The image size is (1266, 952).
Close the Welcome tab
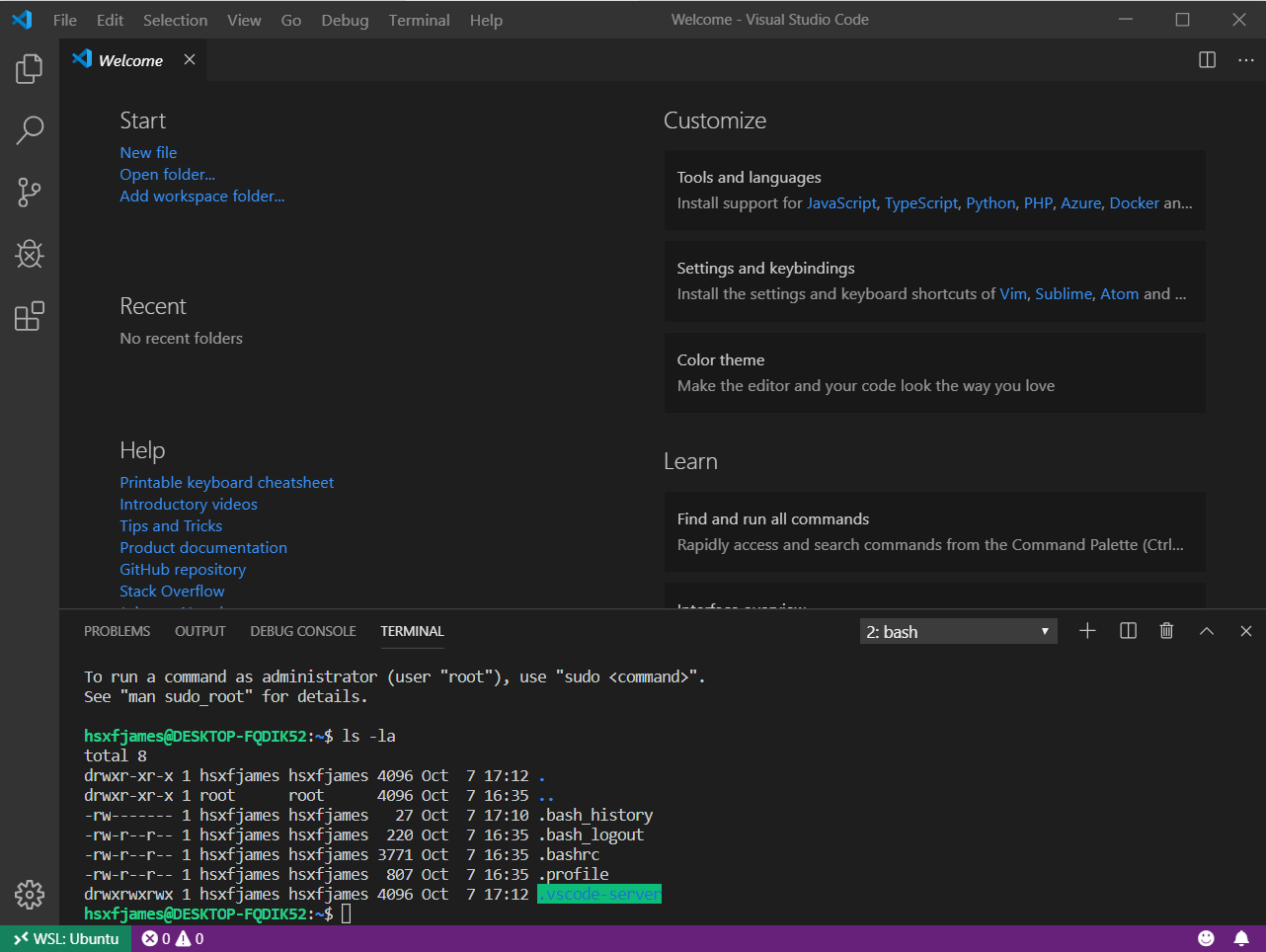coord(190,59)
